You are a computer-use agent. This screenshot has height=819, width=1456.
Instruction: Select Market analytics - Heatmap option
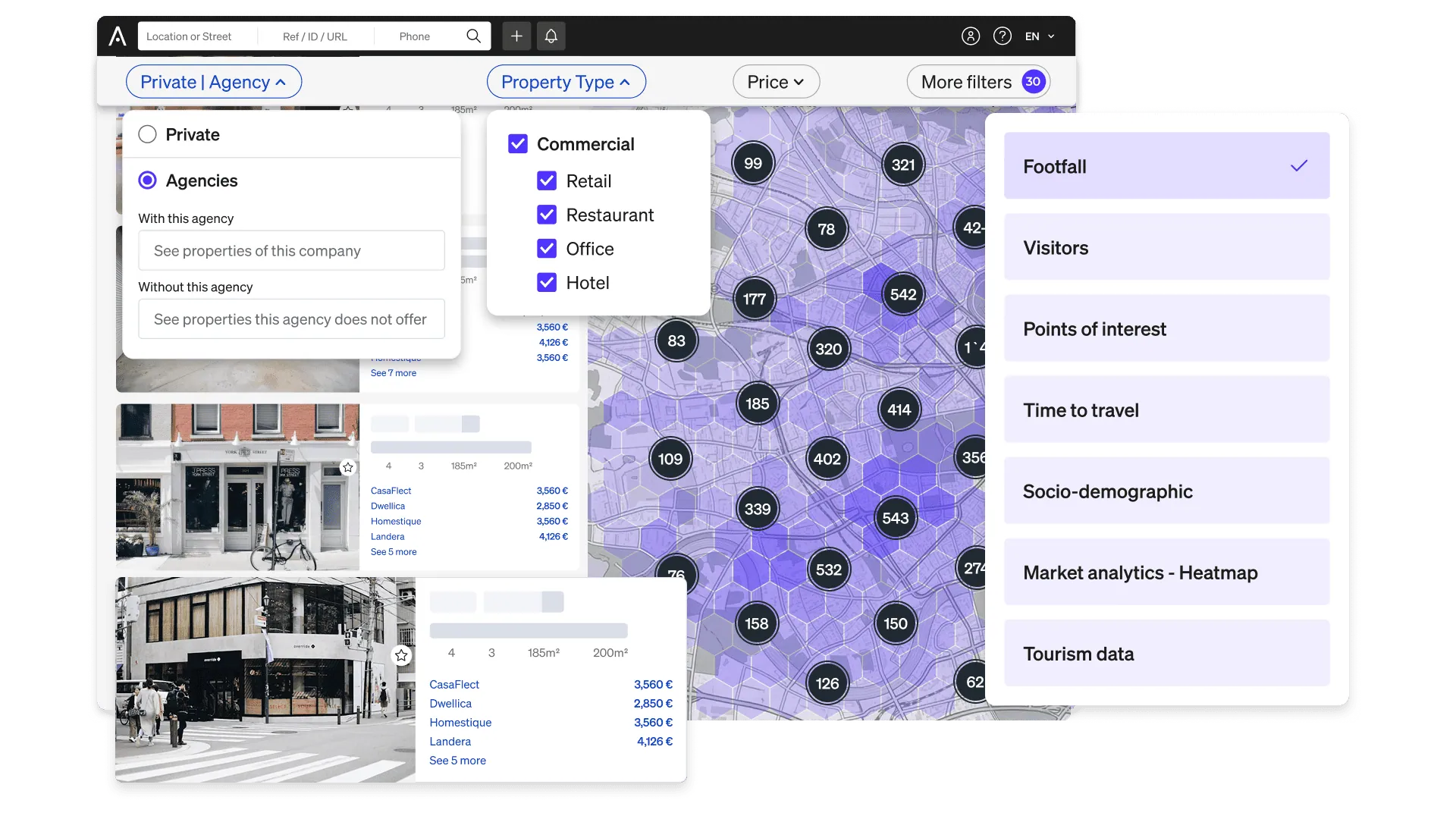[x=1166, y=572]
